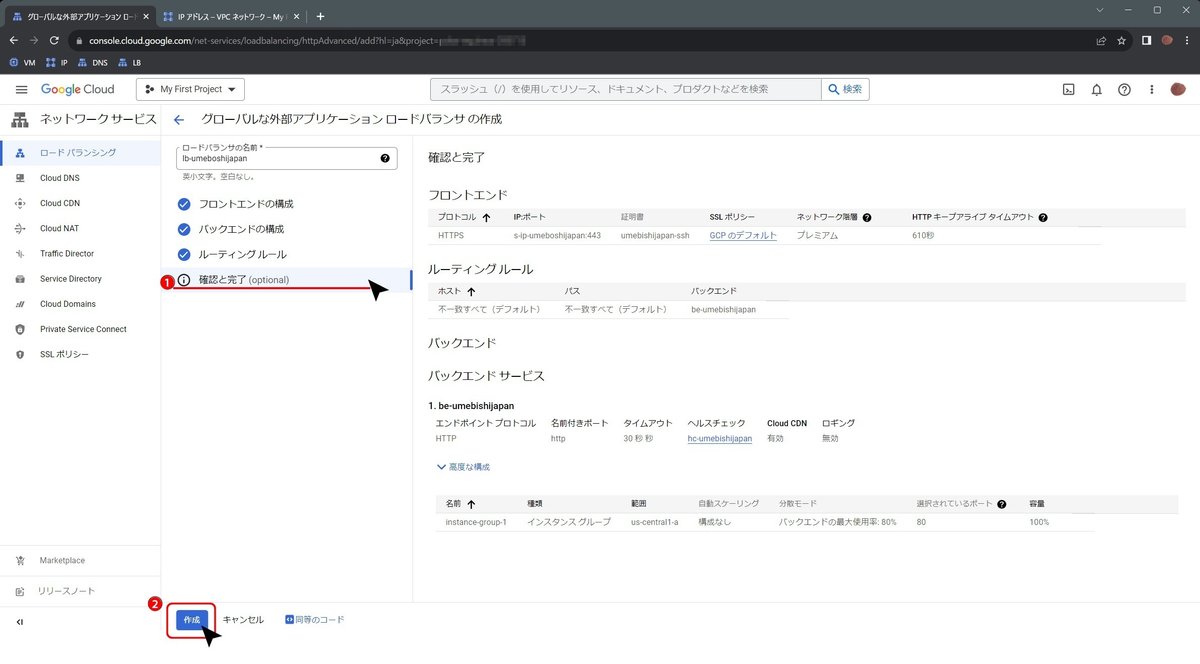The image size is (1200, 664).
Task: Open the notifications bell
Action: pos(1096,89)
